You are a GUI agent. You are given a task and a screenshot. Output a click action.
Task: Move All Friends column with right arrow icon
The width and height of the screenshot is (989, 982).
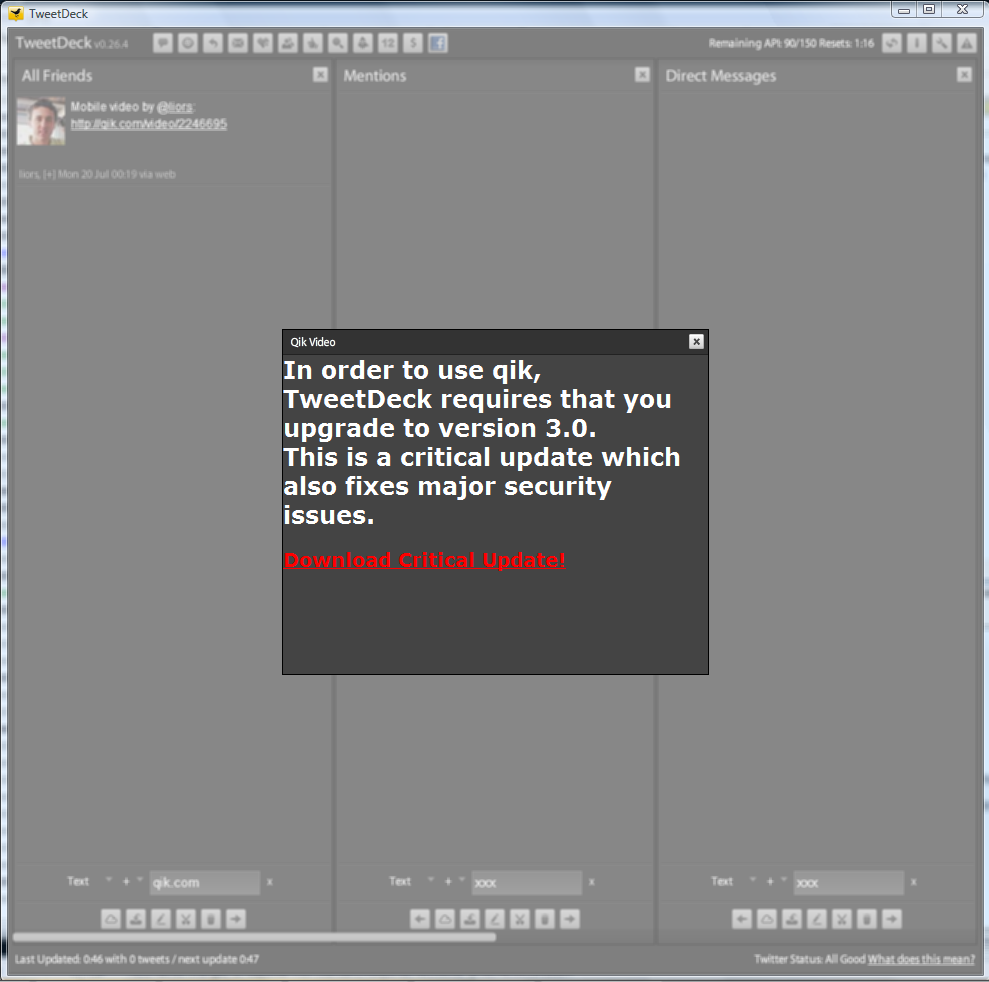(236, 919)
